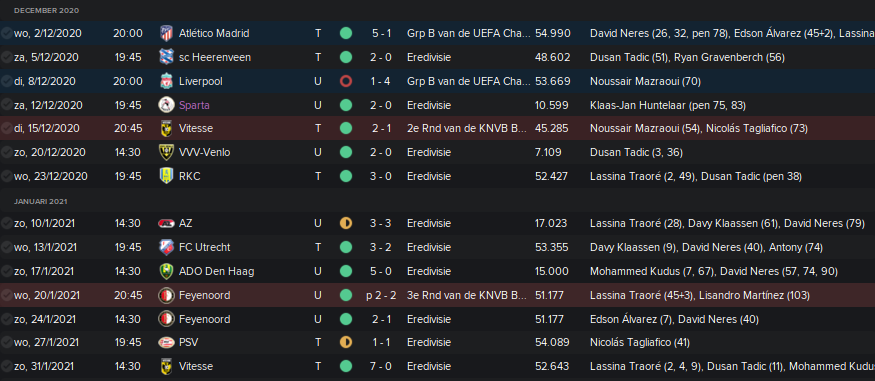Open the VVV-Venlo team name link
Image resolution: width=875 pixels, height=381 pixels.
click(204, 152)
